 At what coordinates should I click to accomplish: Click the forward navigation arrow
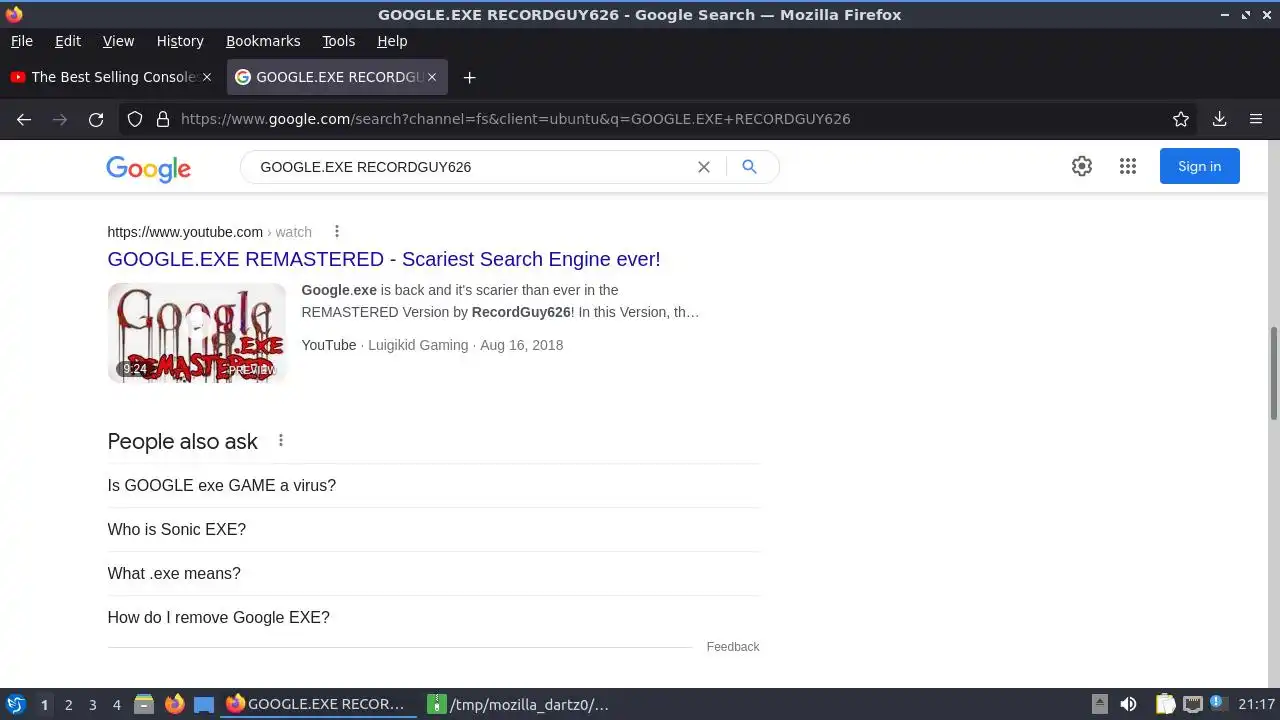(60, 119)
